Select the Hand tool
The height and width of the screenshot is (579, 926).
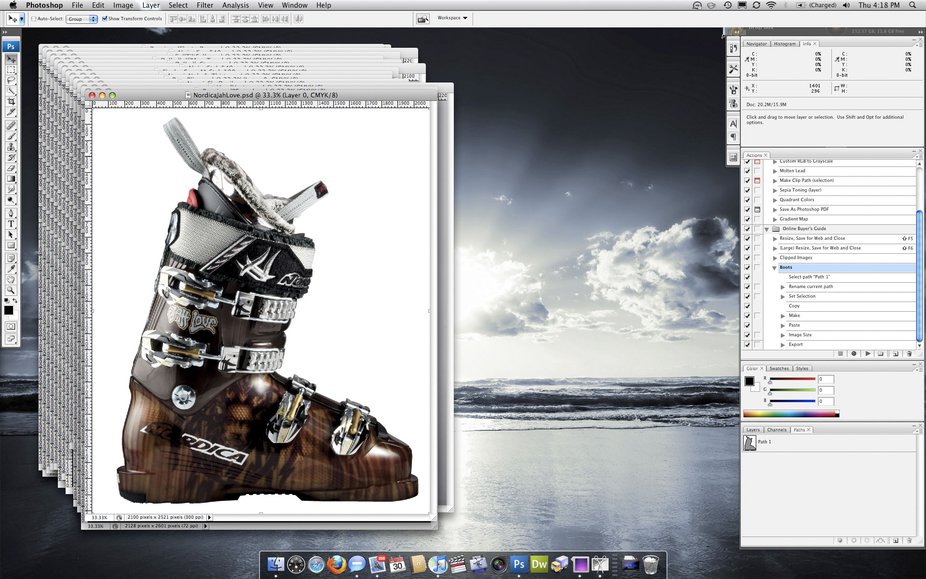[x=11, y=279]
